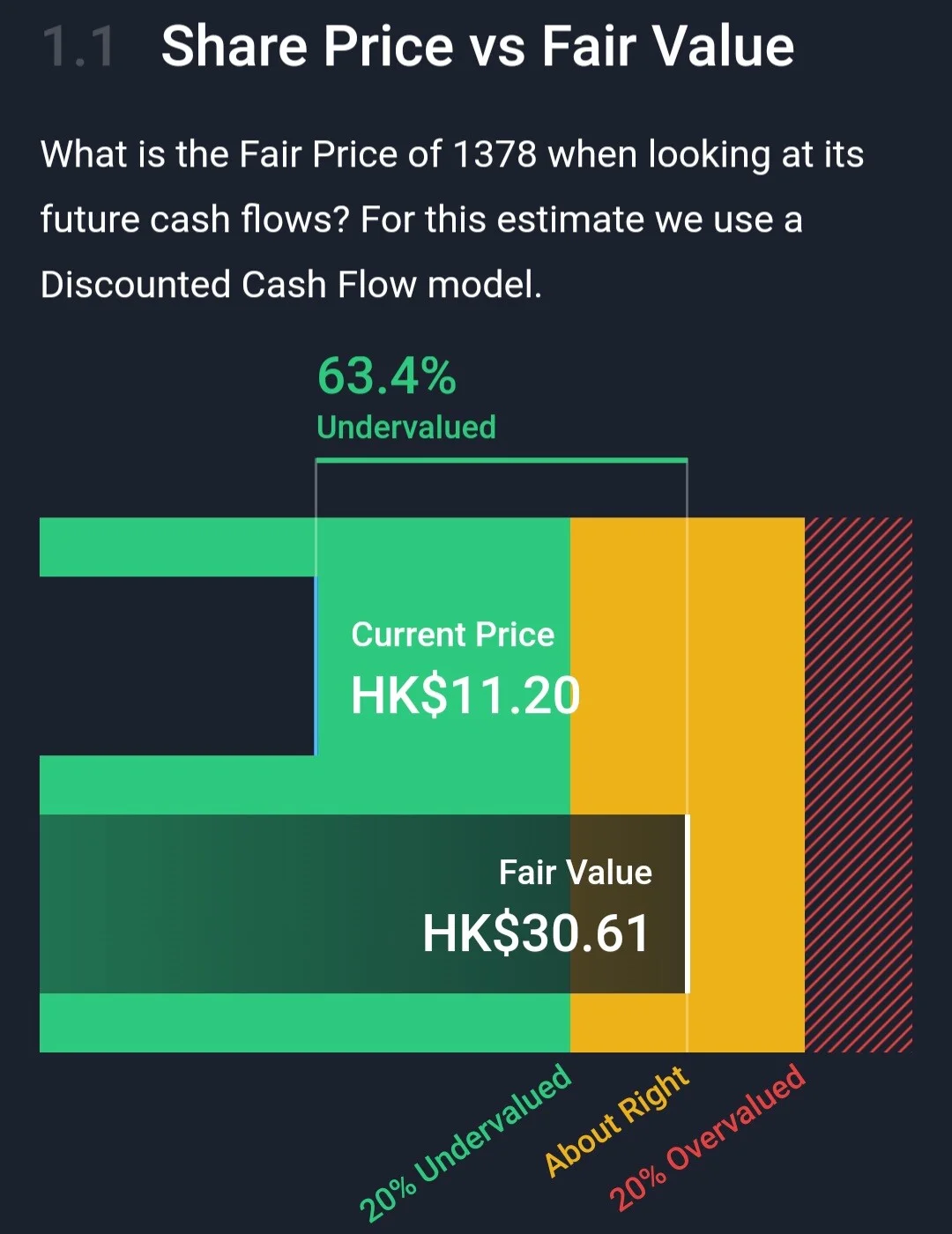The width and height of the screenshot is (952, 1234).
Task: Select the HK$11.20 current price value
Action: pos(465,695)
